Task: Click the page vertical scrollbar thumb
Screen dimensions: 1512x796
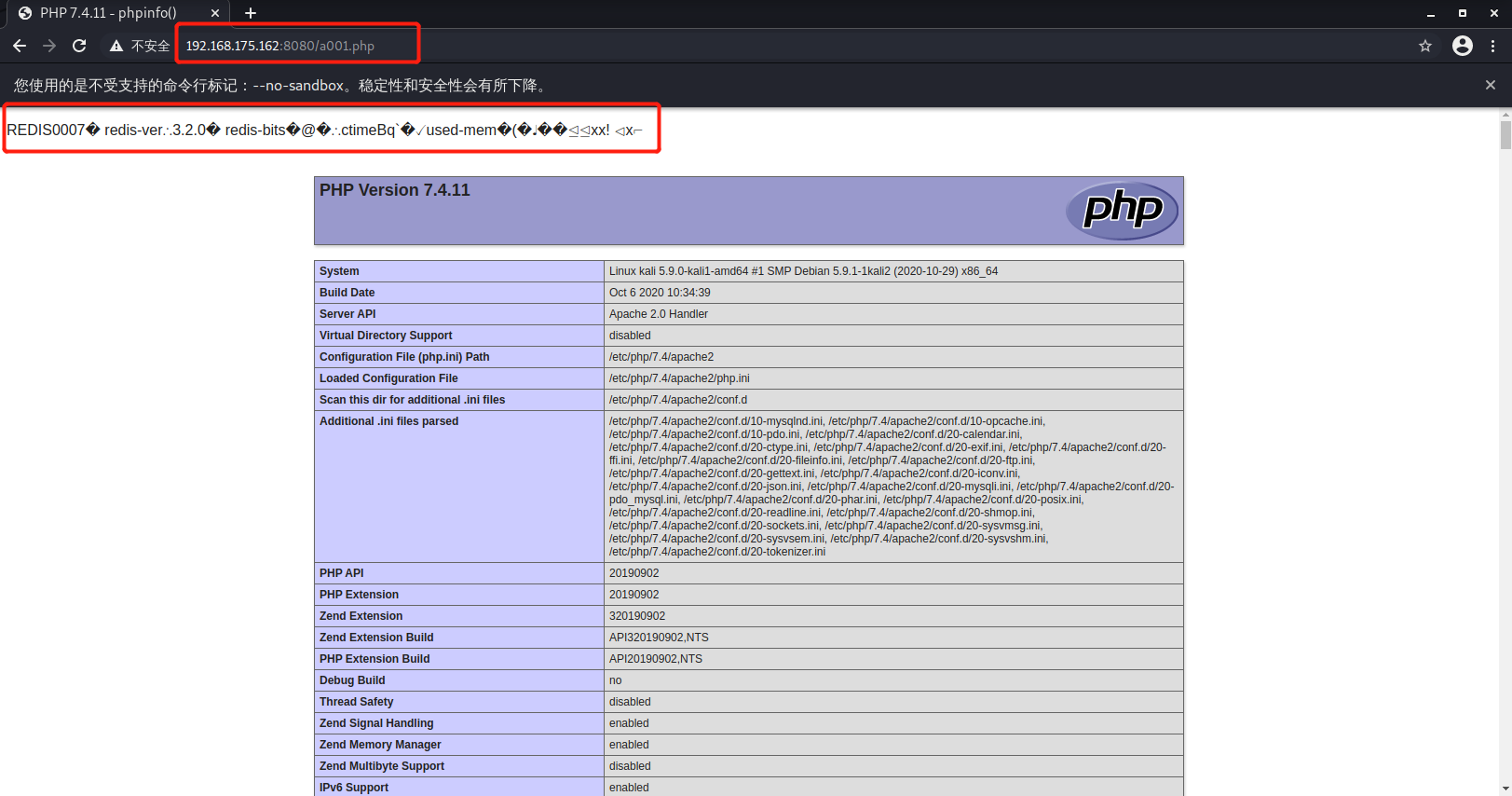Action: 1505,134
